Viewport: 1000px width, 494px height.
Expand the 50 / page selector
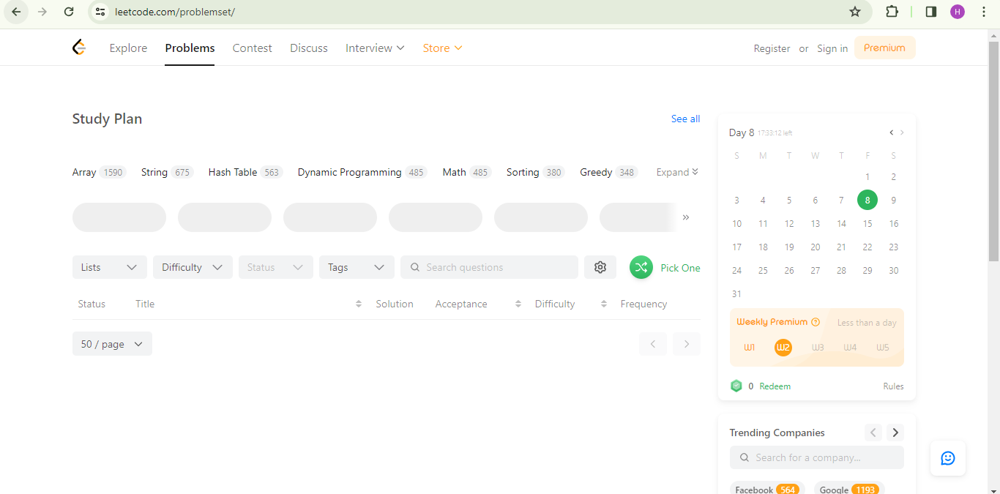coord(112,344)
